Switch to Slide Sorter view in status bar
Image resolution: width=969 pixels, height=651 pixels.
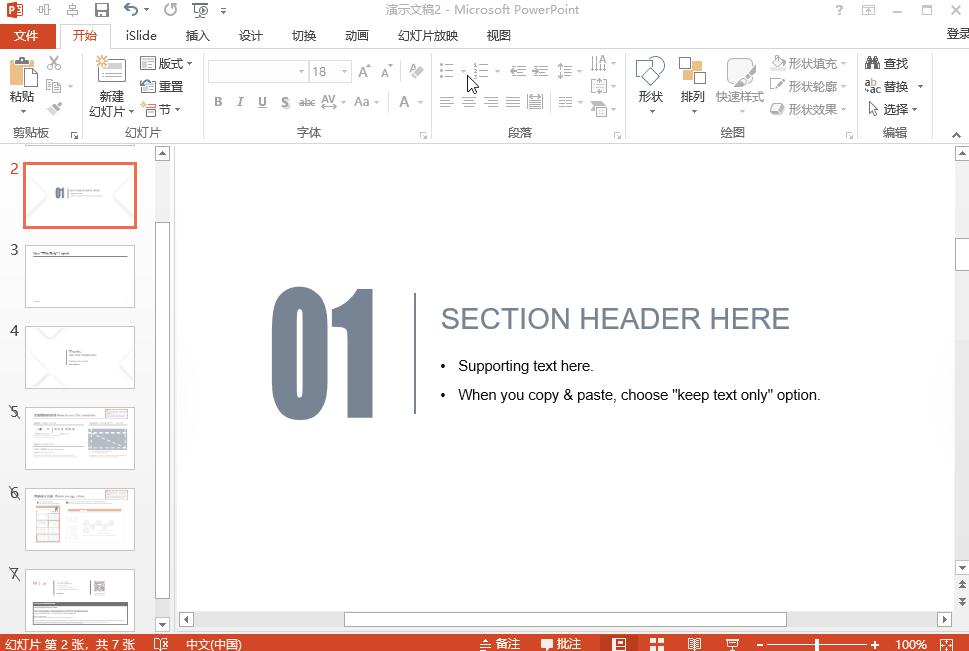tap(657, 644)
